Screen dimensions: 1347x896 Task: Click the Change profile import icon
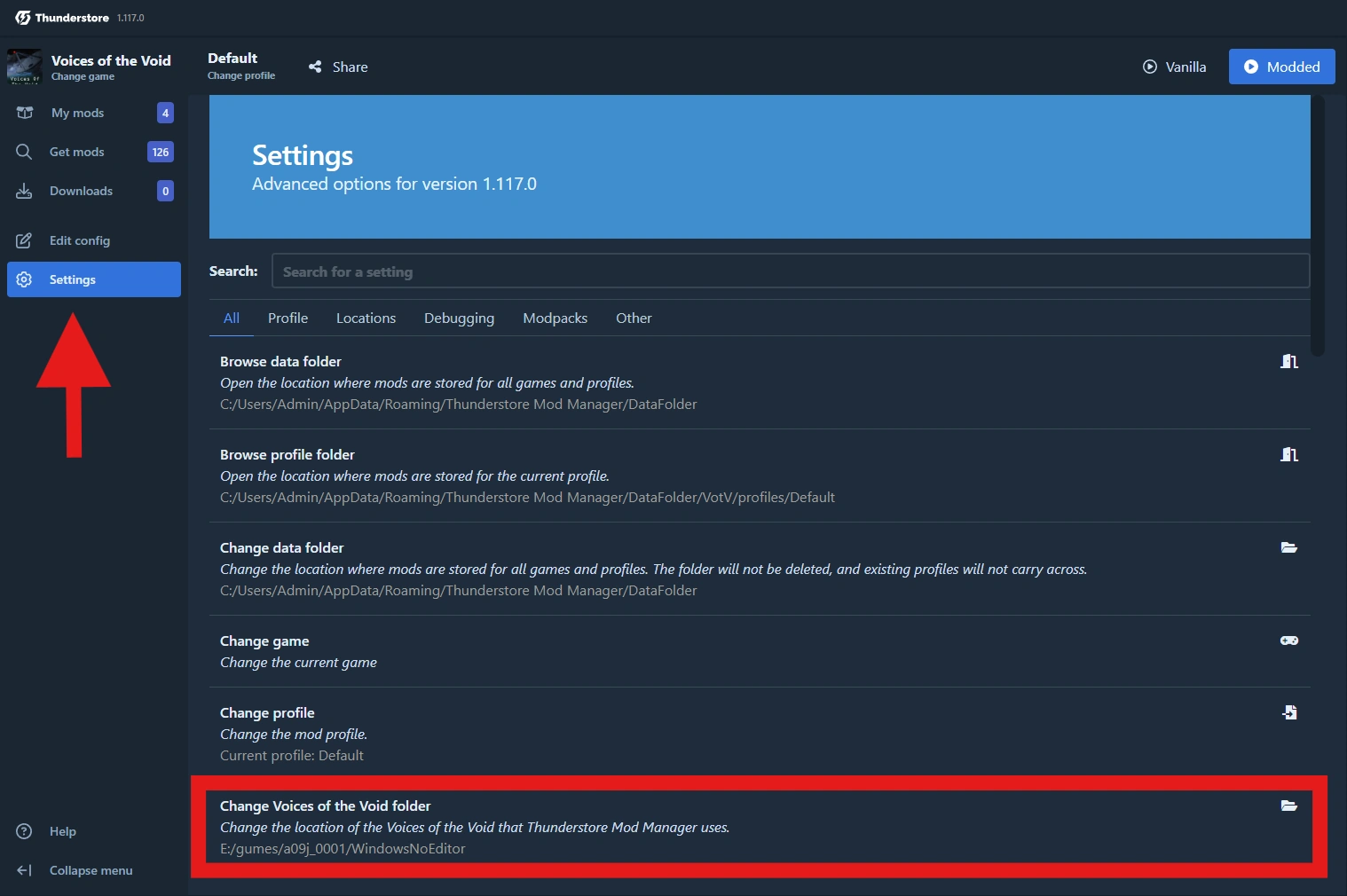tap(1289, 712)
